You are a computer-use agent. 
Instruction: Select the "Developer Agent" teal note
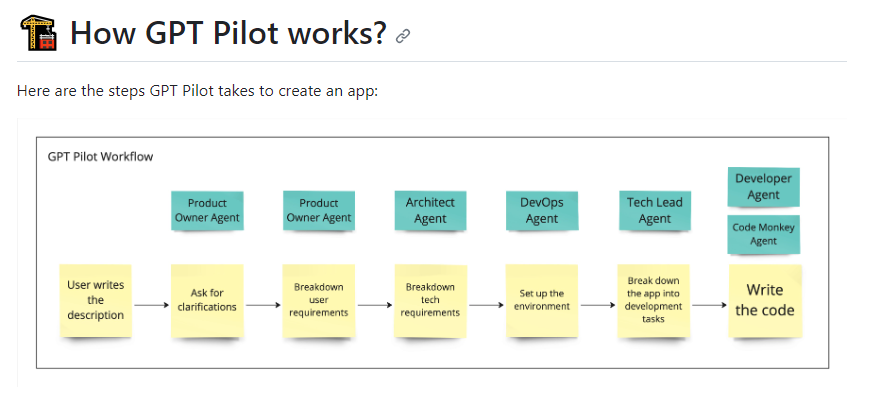click(x=763, y=187)
